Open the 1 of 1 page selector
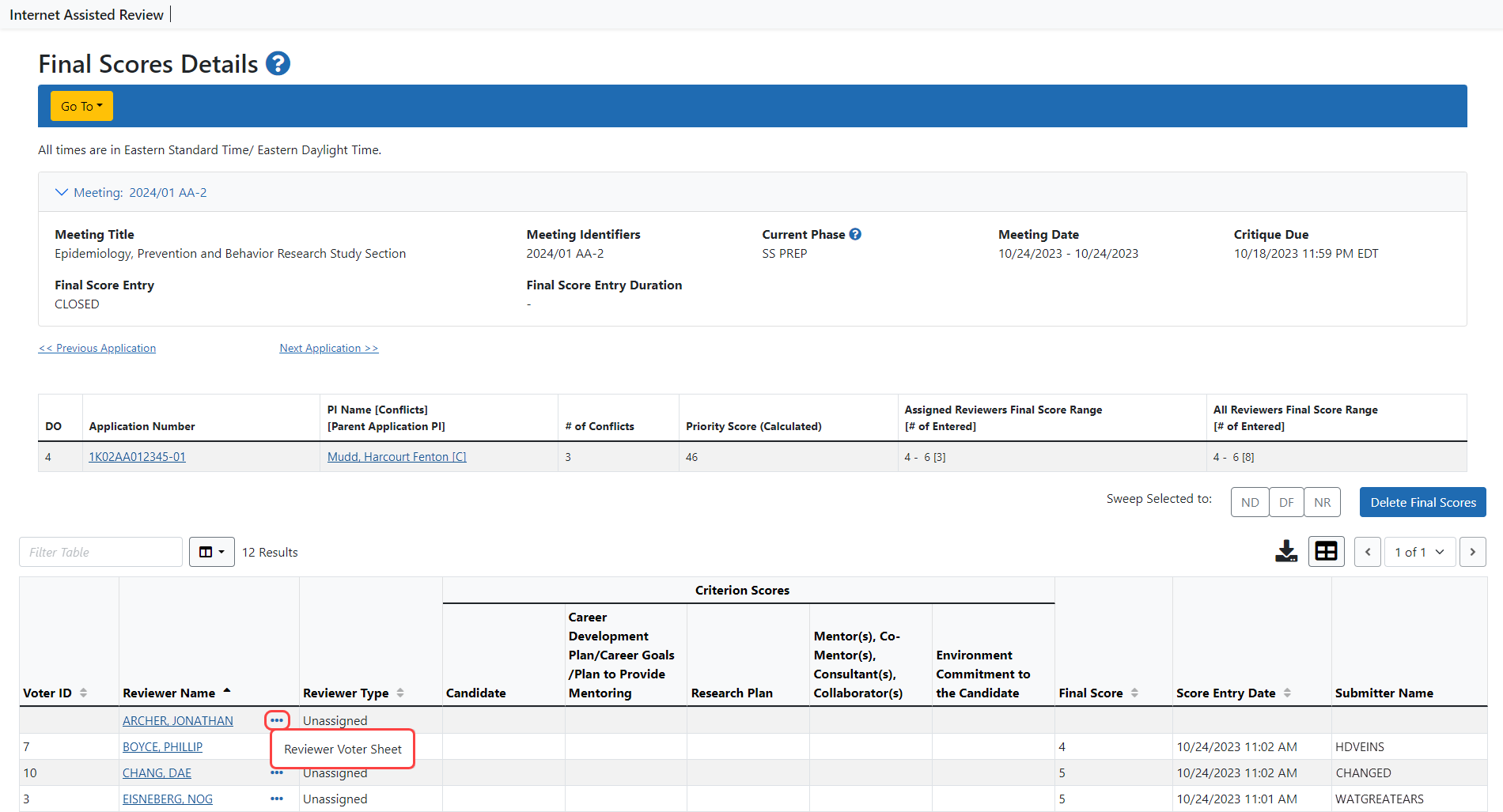This screenshot has height=812, width=1503. (1420, 552)
